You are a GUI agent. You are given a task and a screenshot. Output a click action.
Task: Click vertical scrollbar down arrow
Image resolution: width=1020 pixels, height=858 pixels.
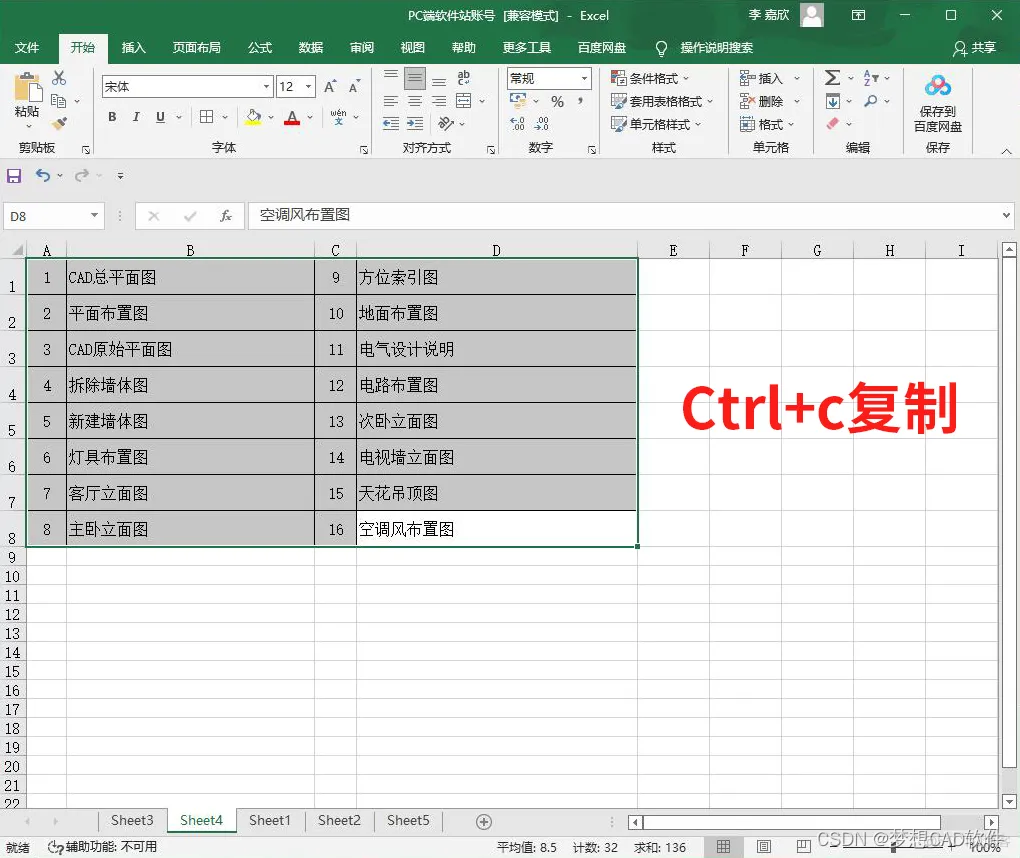(1009, 801)
